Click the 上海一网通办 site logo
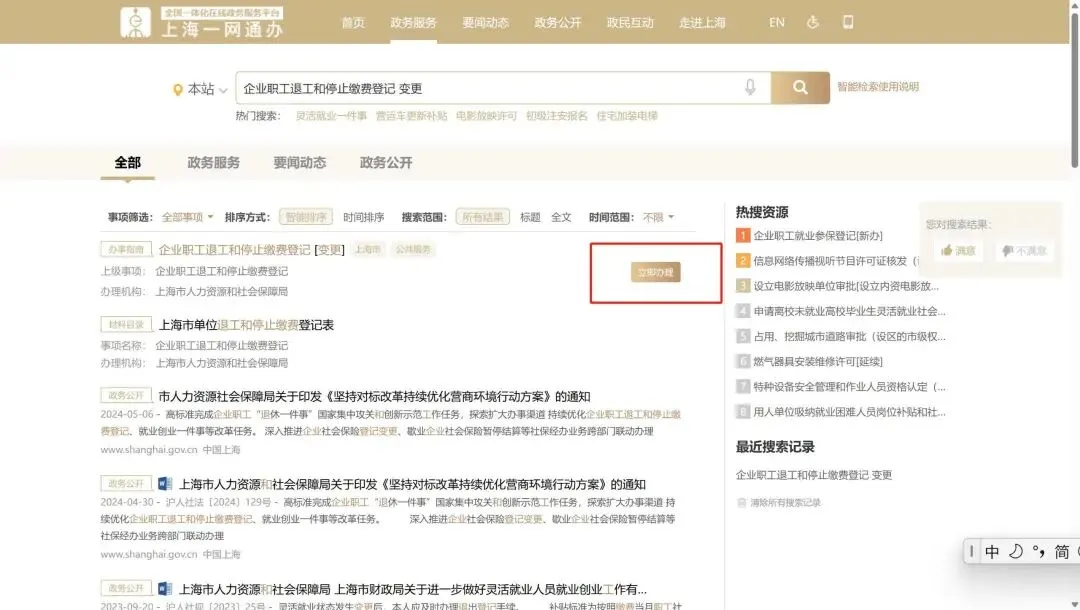Screen dimensions: 1080x610 [202, 24]
